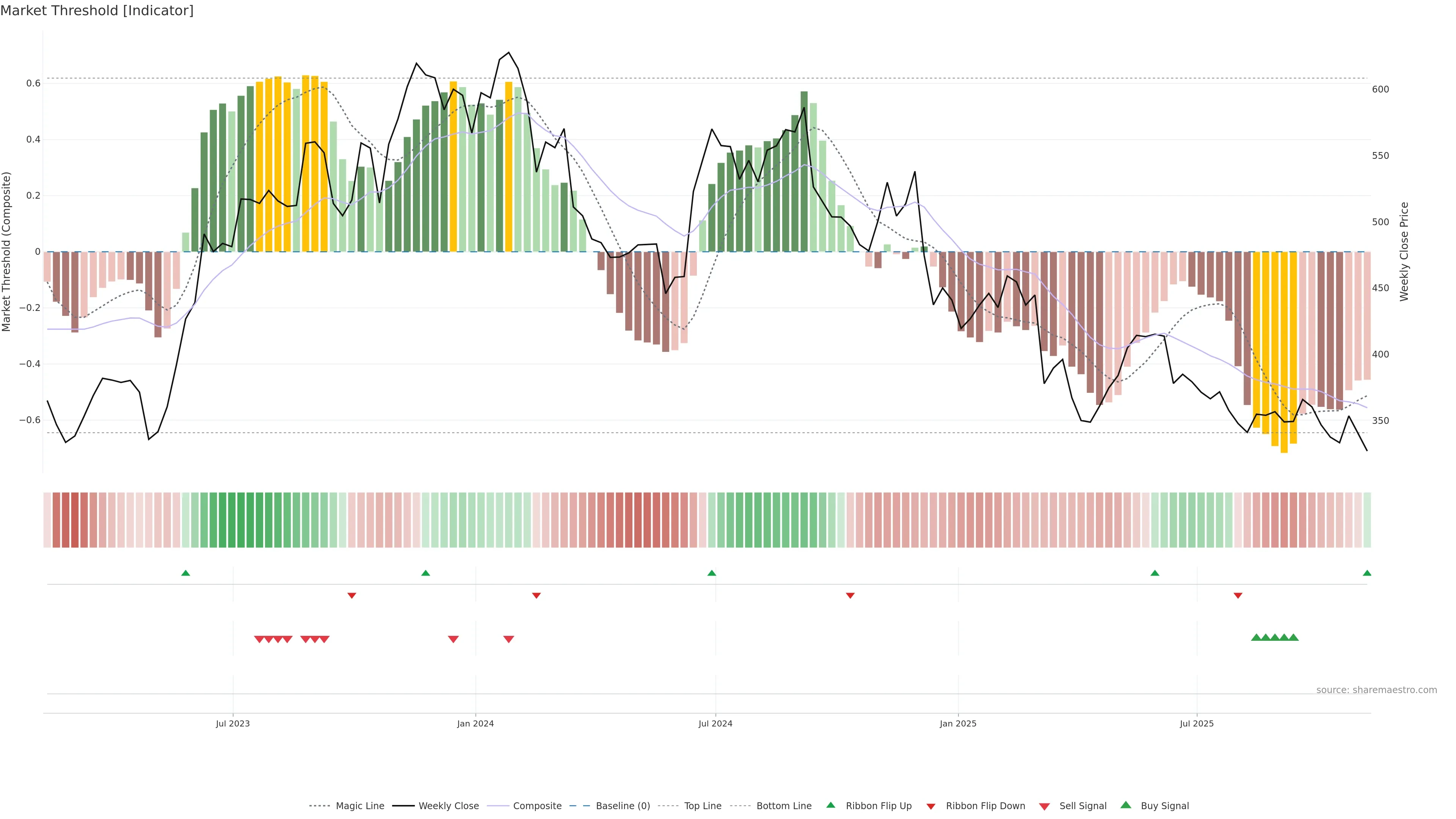
Task: Click red ribbon flip down marker after Jul 2025
Action: click(1238, 595)
